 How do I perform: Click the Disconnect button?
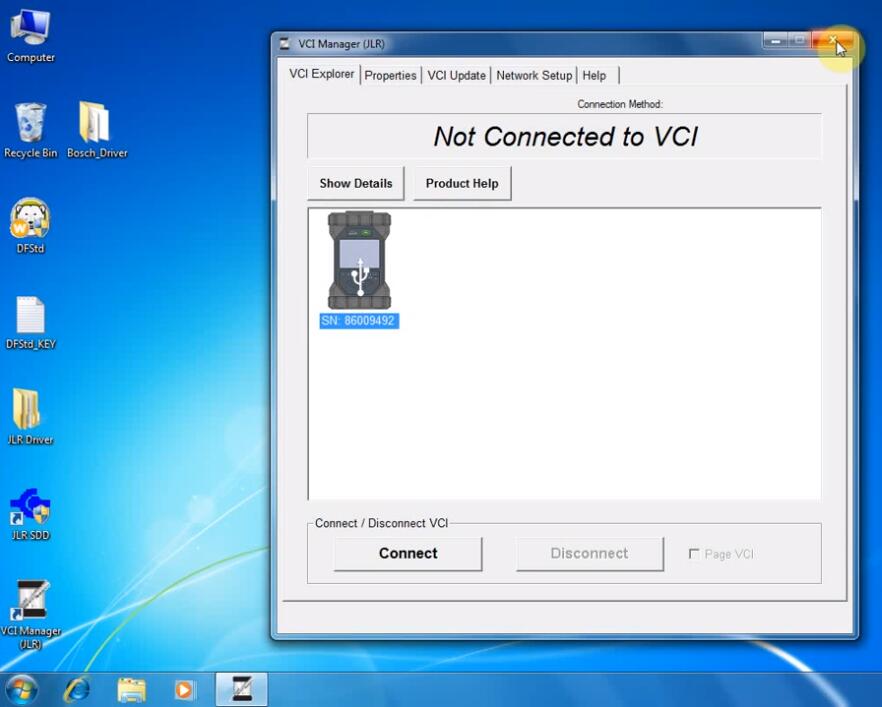590,553
